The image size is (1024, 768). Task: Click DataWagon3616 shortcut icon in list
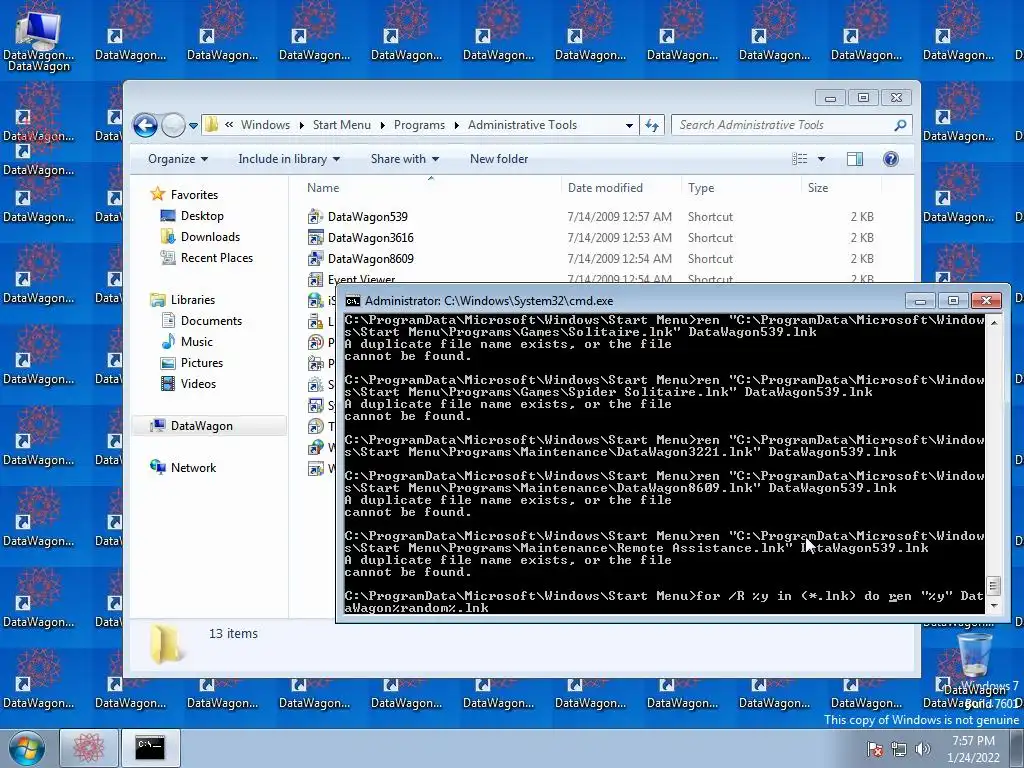tap(315, 238)
